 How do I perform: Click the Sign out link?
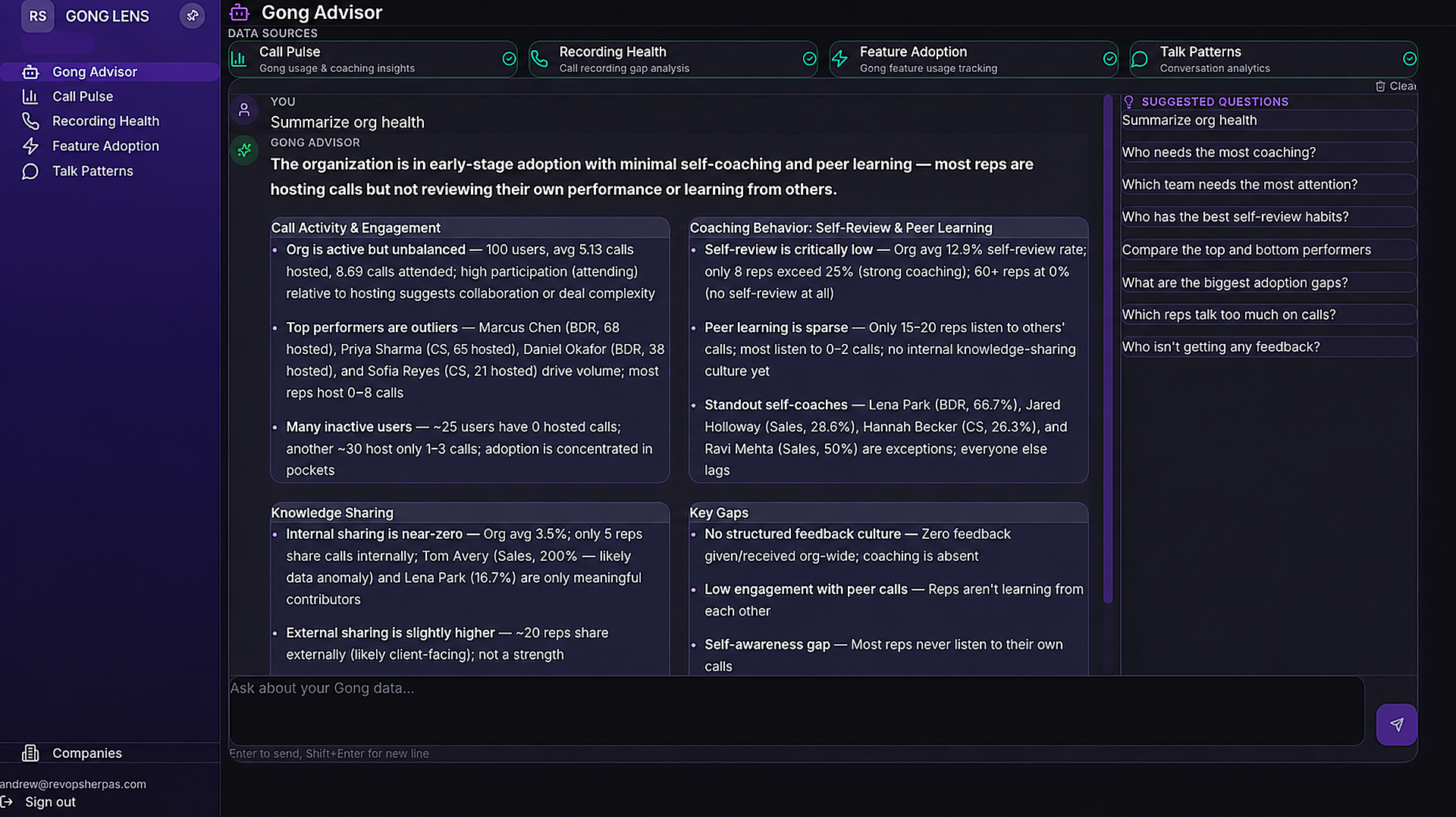[50, 802]
